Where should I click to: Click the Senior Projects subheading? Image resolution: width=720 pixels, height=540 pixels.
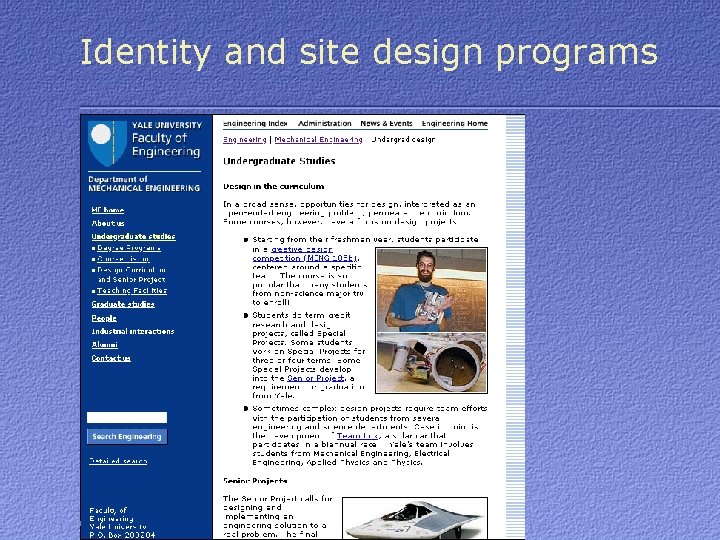pos(255,481)
